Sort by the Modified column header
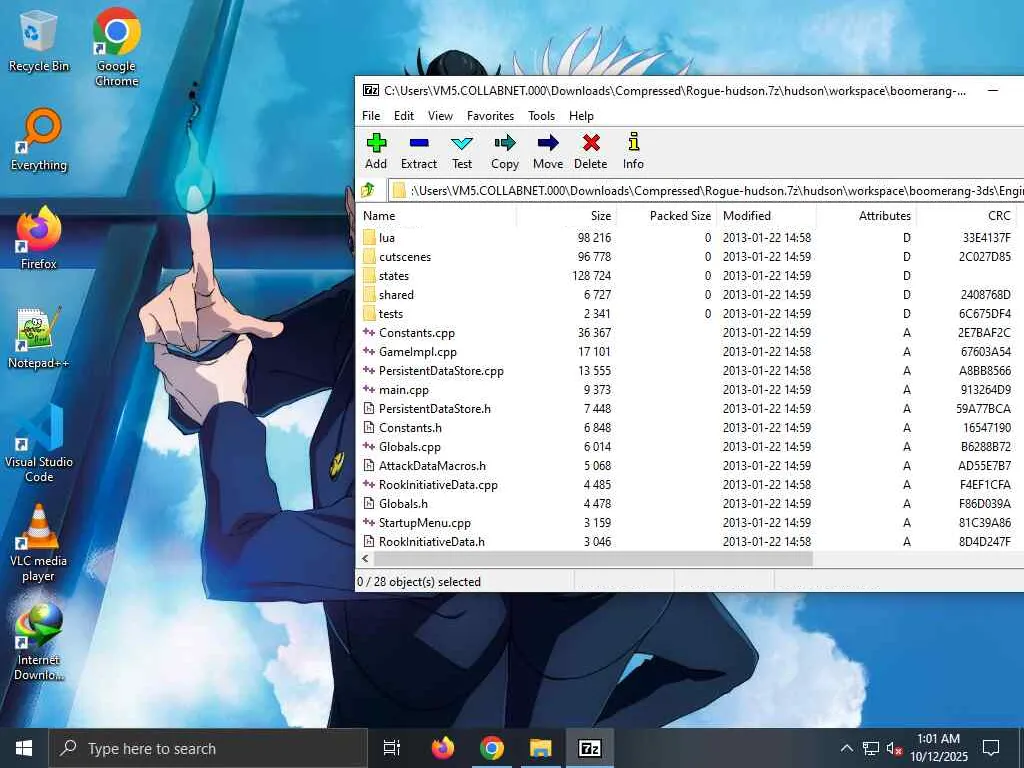1024x768 pixels. tap(766, 216)
